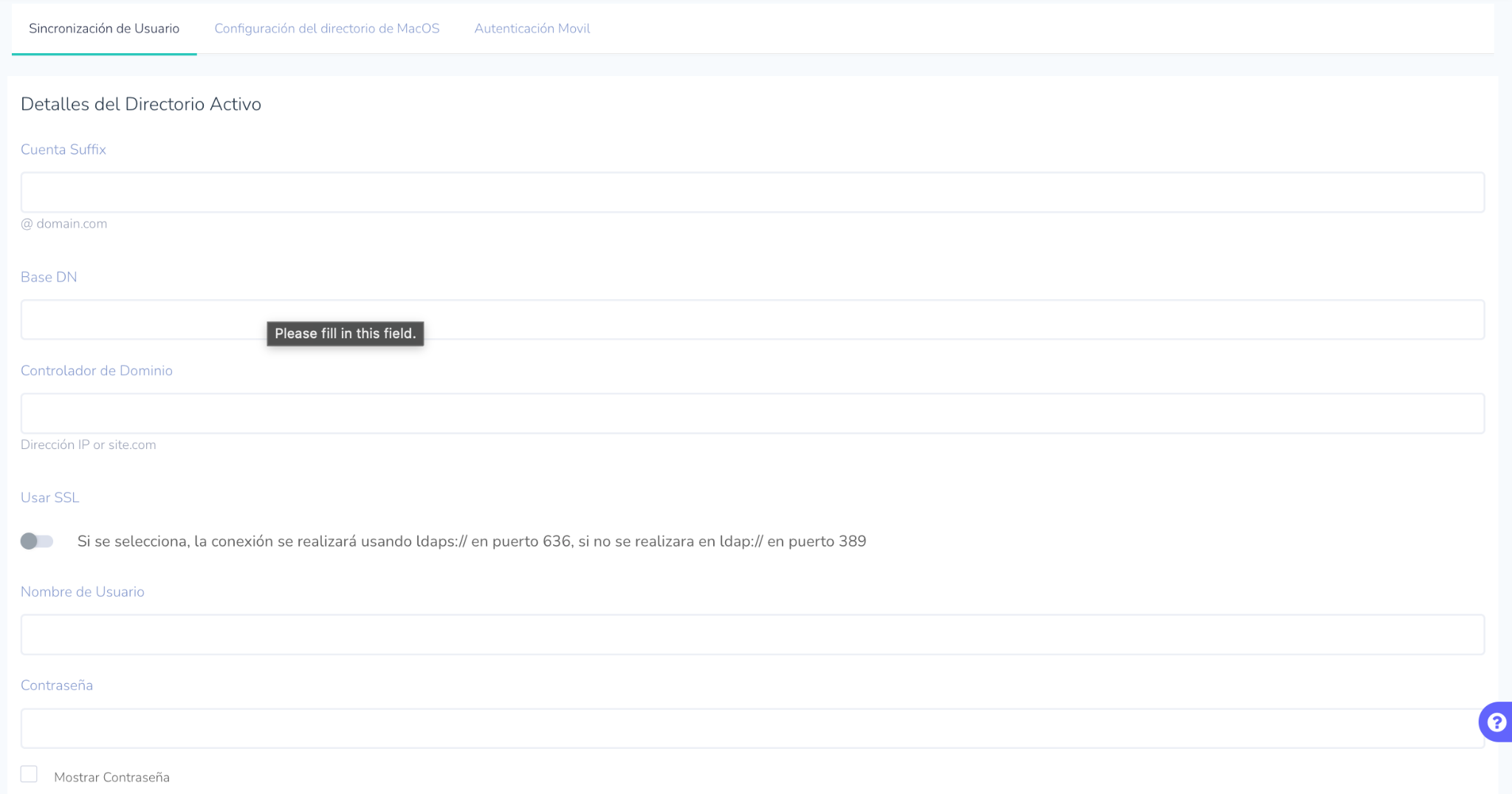
Task: Toggle the Usar SSL switch
Action: click(37, 541)
